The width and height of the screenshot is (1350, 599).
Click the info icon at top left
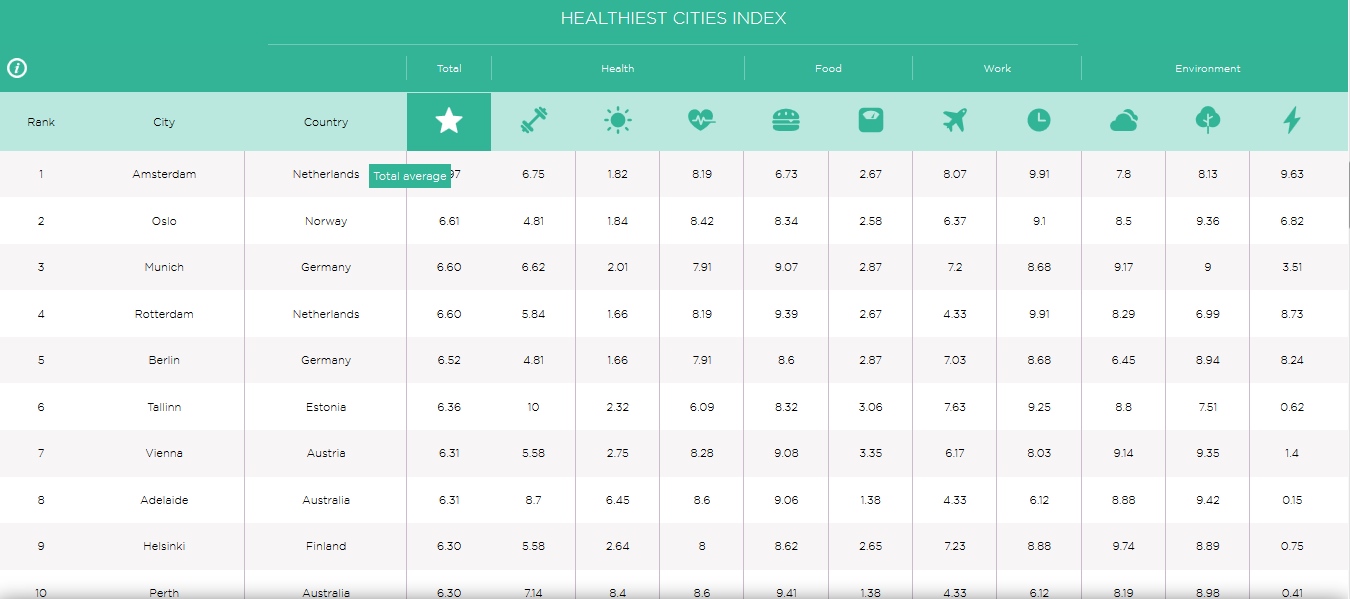click(x=17, y=68)
